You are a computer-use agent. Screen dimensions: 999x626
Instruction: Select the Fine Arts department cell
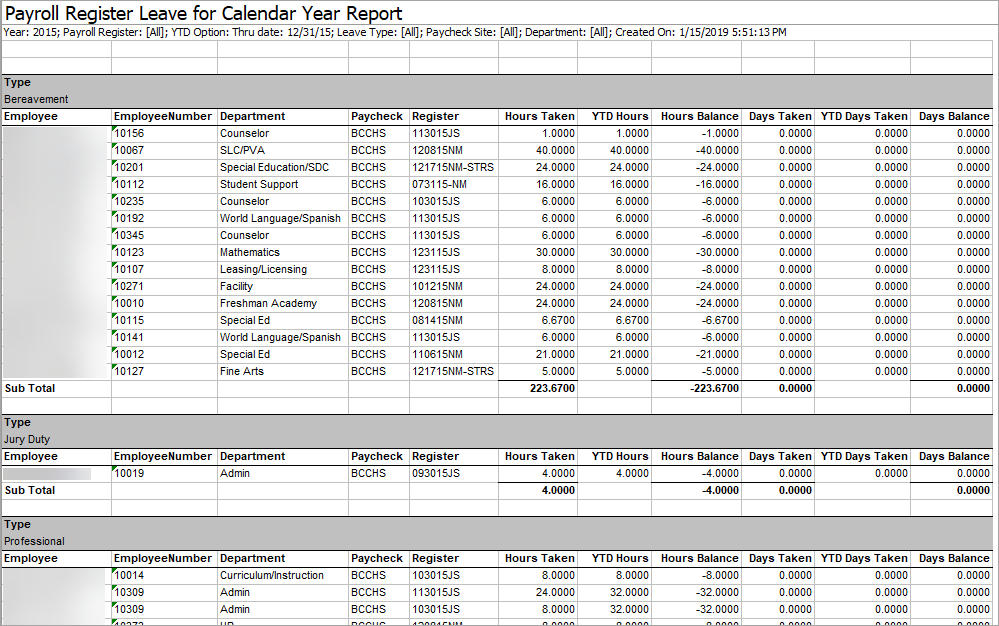coord(242,371)
